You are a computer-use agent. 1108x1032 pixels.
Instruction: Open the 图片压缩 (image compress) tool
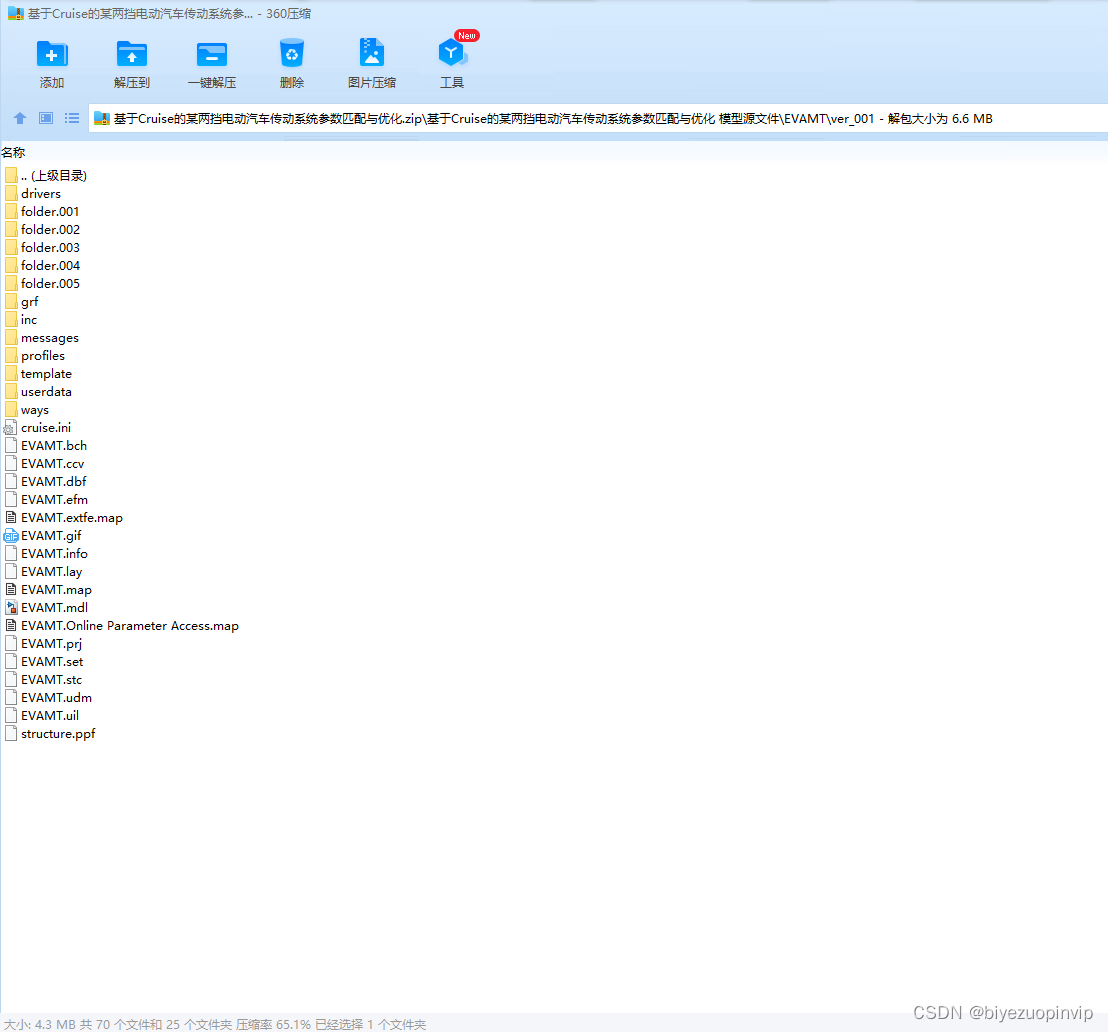coord(372,53)
